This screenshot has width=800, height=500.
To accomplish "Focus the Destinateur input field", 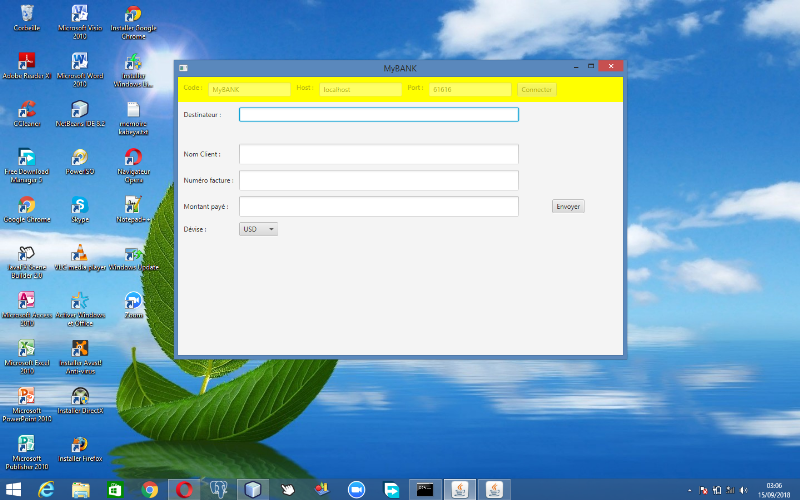I will 379,114.
